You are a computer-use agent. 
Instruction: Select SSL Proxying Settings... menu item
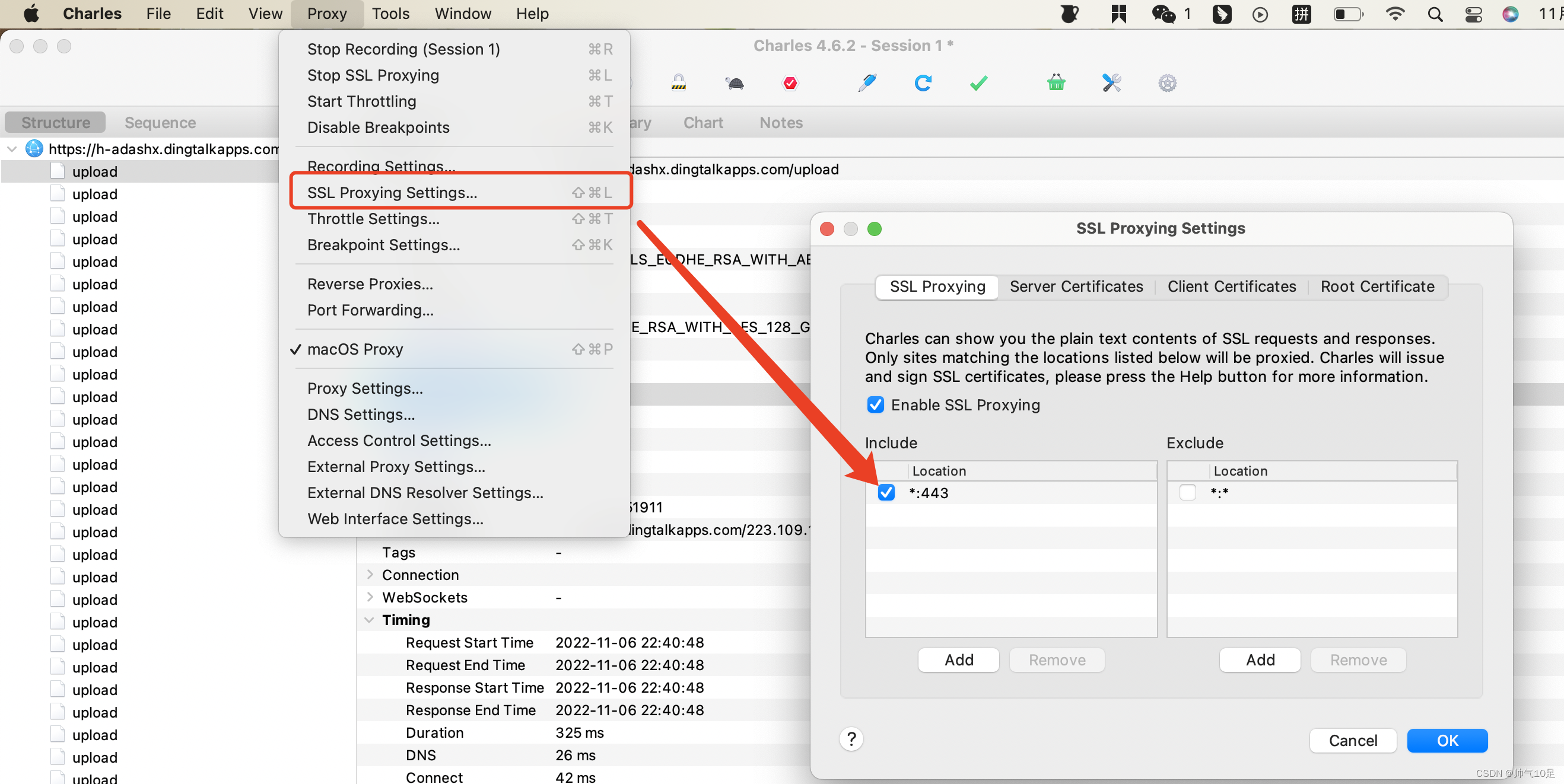point(392,192)
